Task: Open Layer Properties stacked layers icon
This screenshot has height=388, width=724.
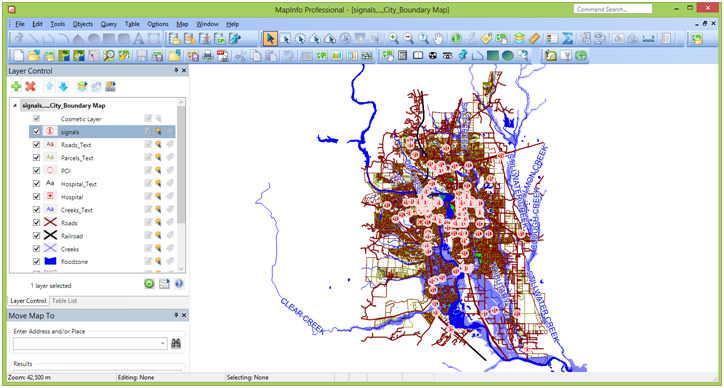Action: (x=82, y=86)
